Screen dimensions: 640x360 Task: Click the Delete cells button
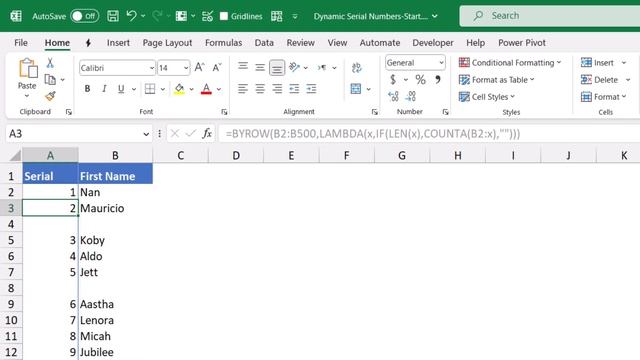[600, 80]
